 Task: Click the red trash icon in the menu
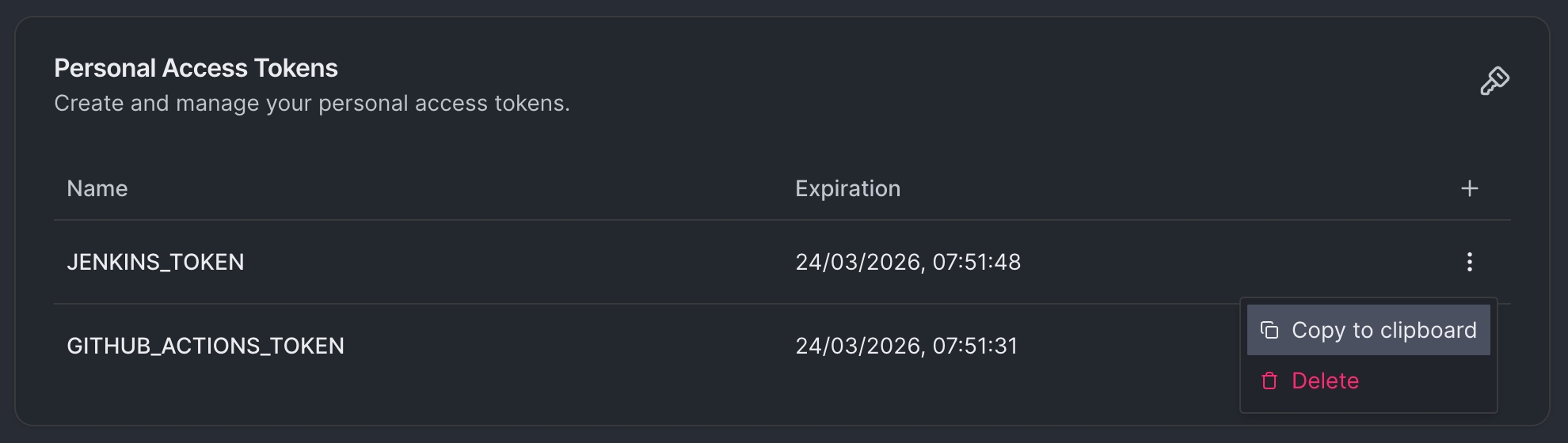(x=1269, y=381)
